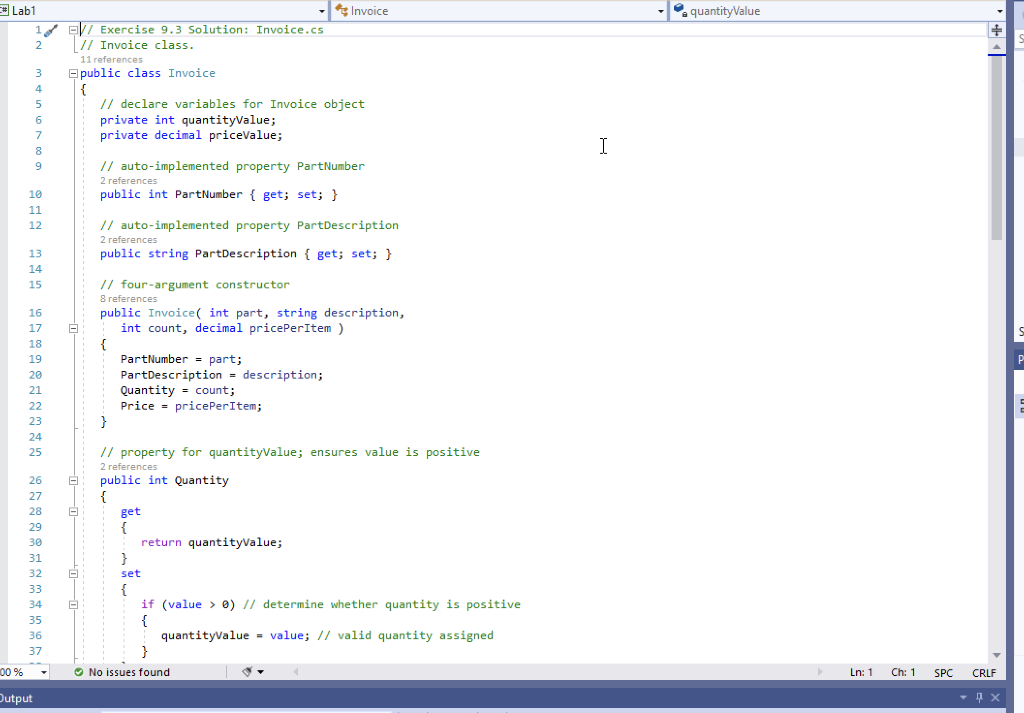Click the horizontal scrollbar left arrow

(296, 672)
